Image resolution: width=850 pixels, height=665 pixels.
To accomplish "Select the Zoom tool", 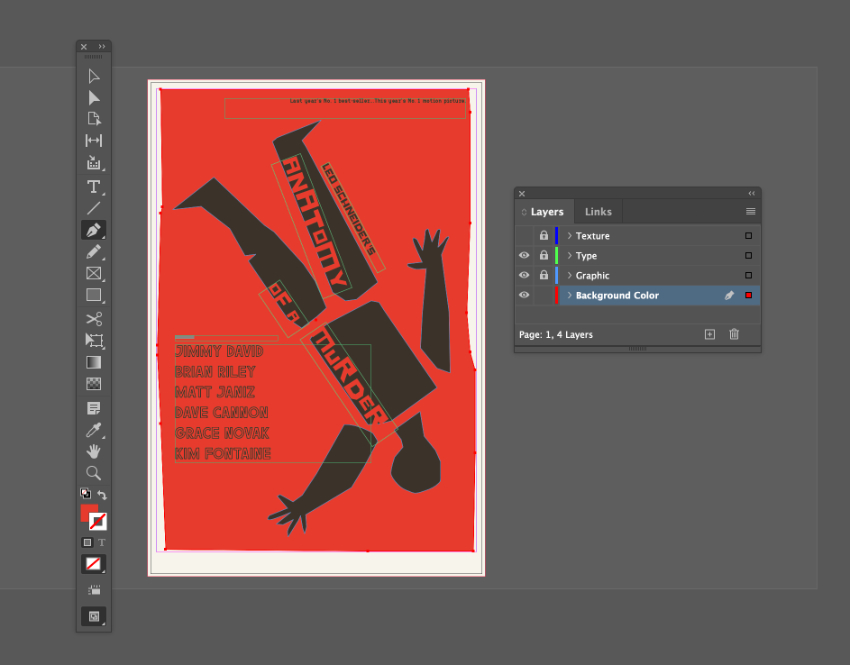I will [x=93, y=473].
